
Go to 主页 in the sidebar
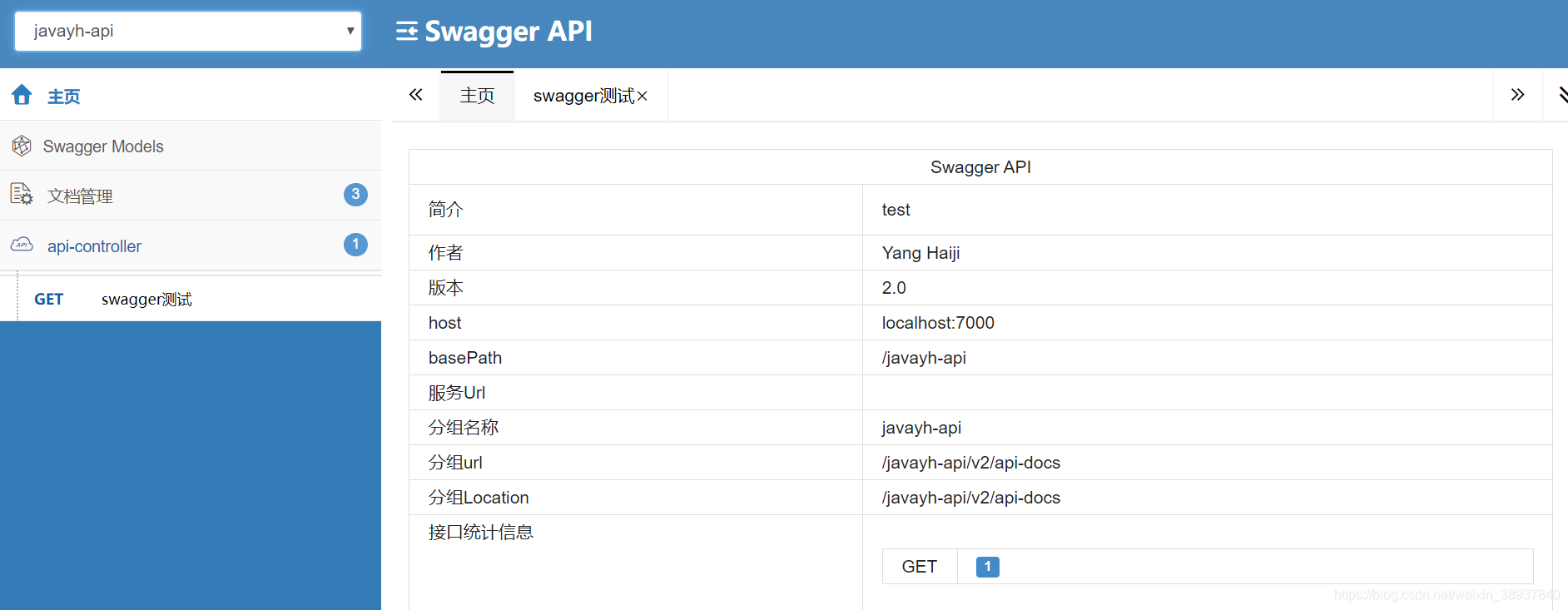click(63, 97)
